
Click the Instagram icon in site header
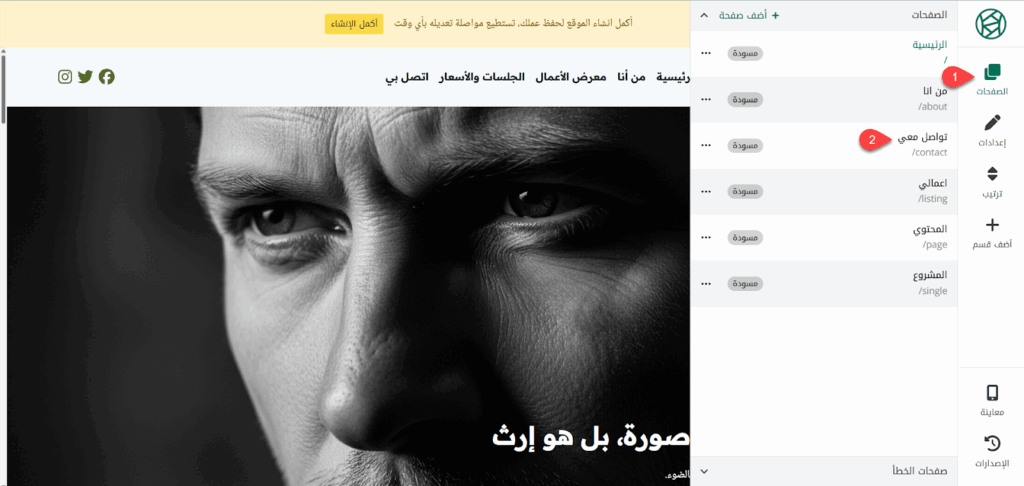tap(65, 77)
